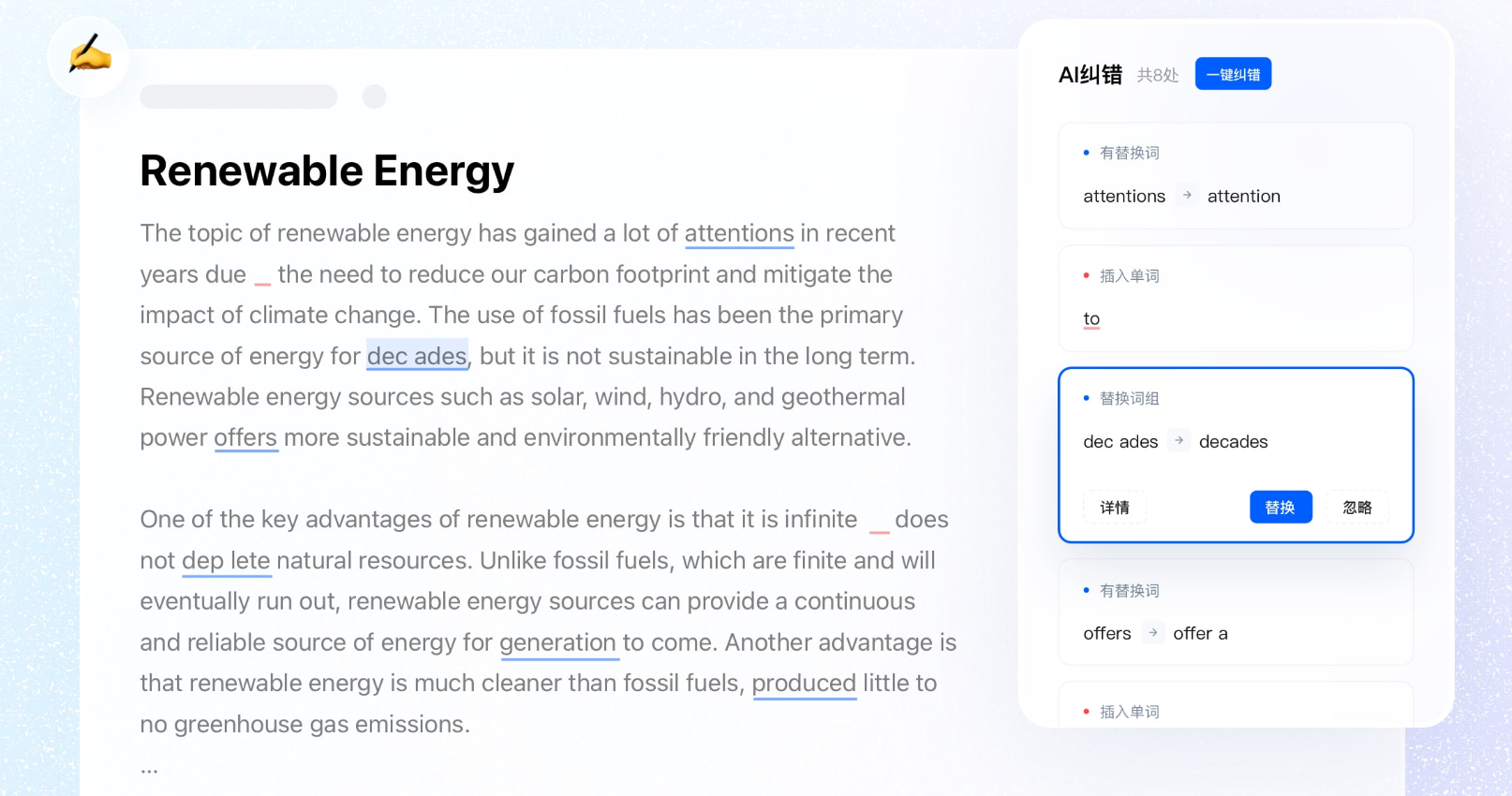Click the 替换 replace button
This screenshot has height=796, width=1512.
1280,508
